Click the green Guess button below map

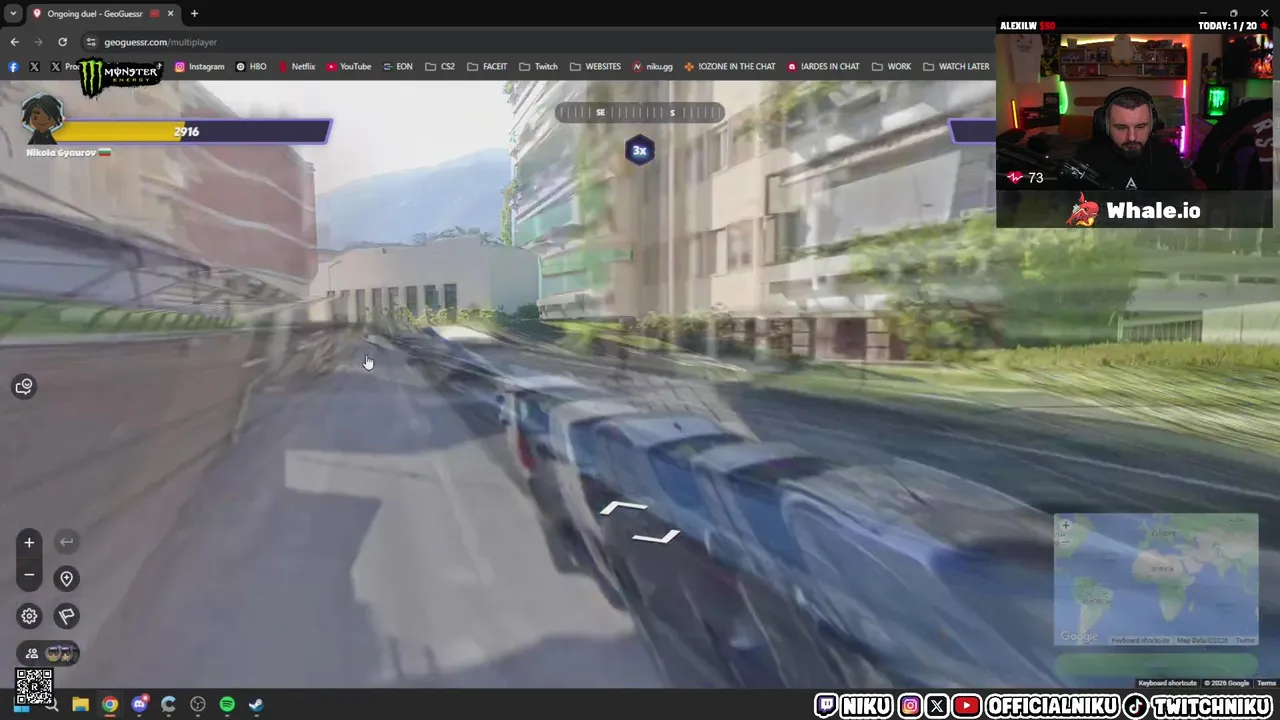click(1156, 665)
